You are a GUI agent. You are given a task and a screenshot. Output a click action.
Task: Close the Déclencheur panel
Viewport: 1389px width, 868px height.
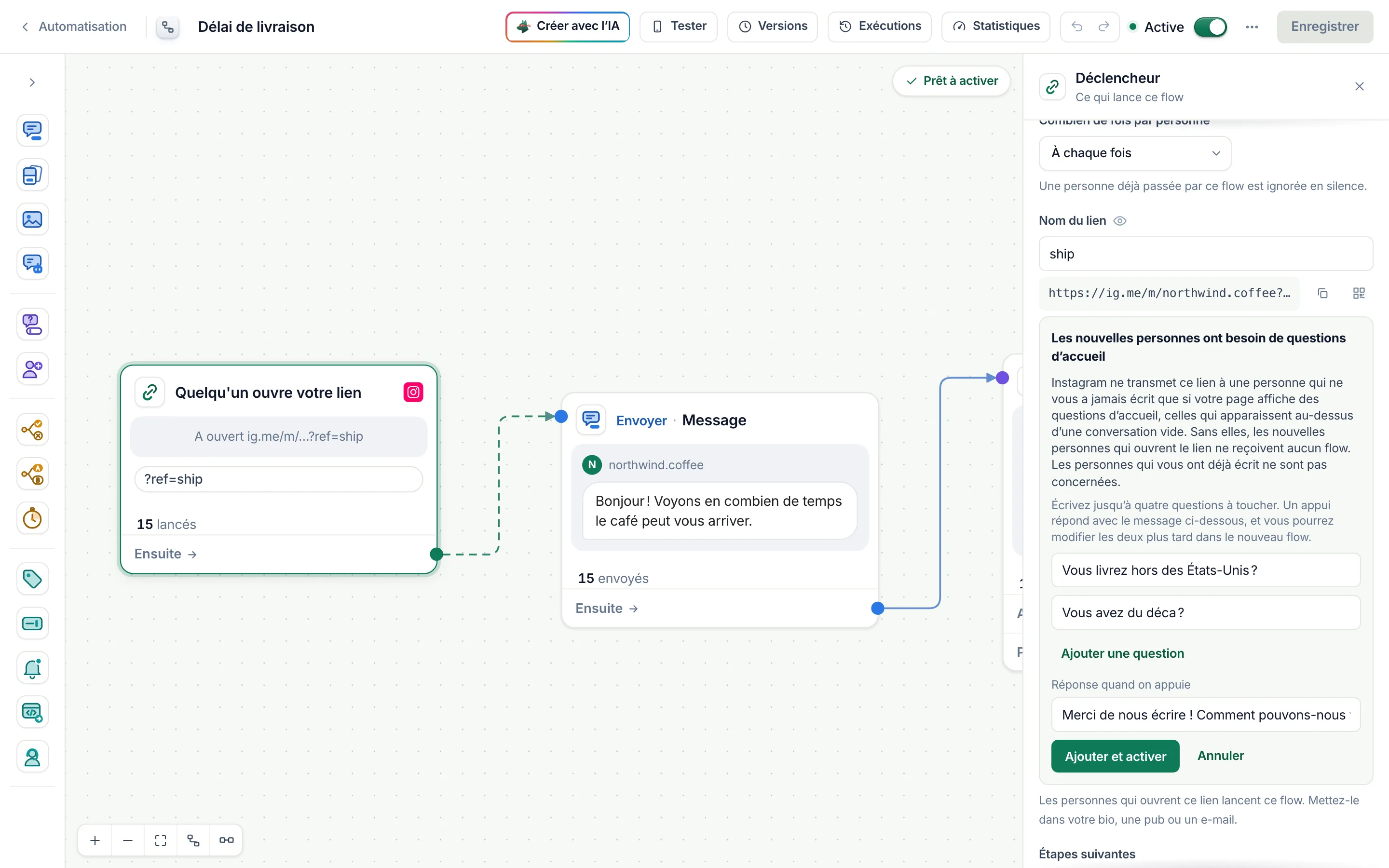coord(1359,87)
